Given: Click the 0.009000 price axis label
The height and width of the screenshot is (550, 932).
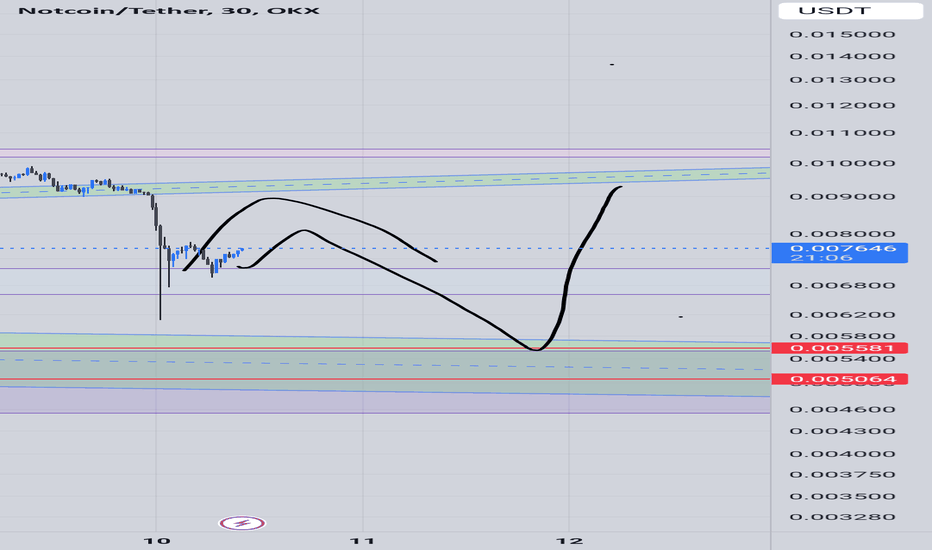Looking at the screenshot, I should coord(842,197).
